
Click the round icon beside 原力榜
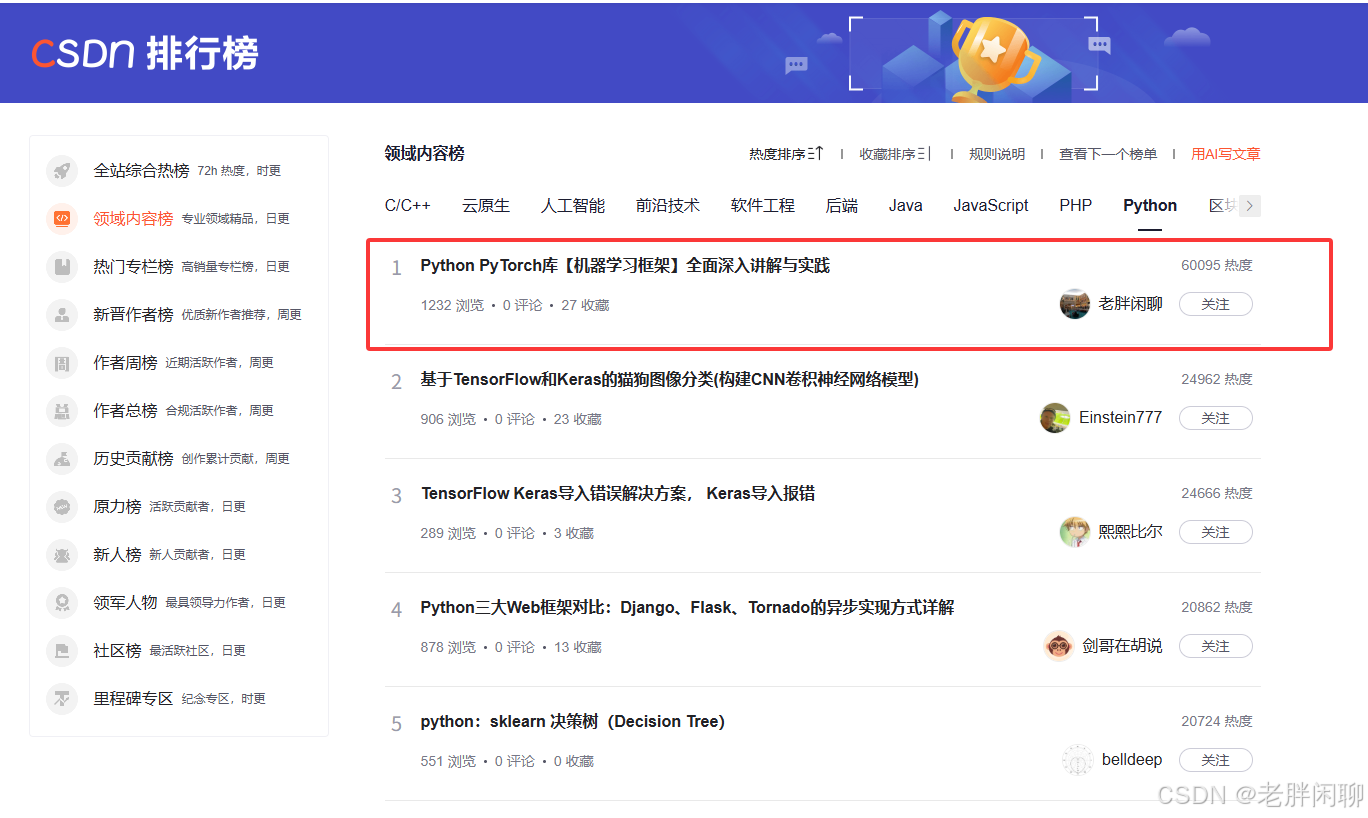[x=62, y=507]
